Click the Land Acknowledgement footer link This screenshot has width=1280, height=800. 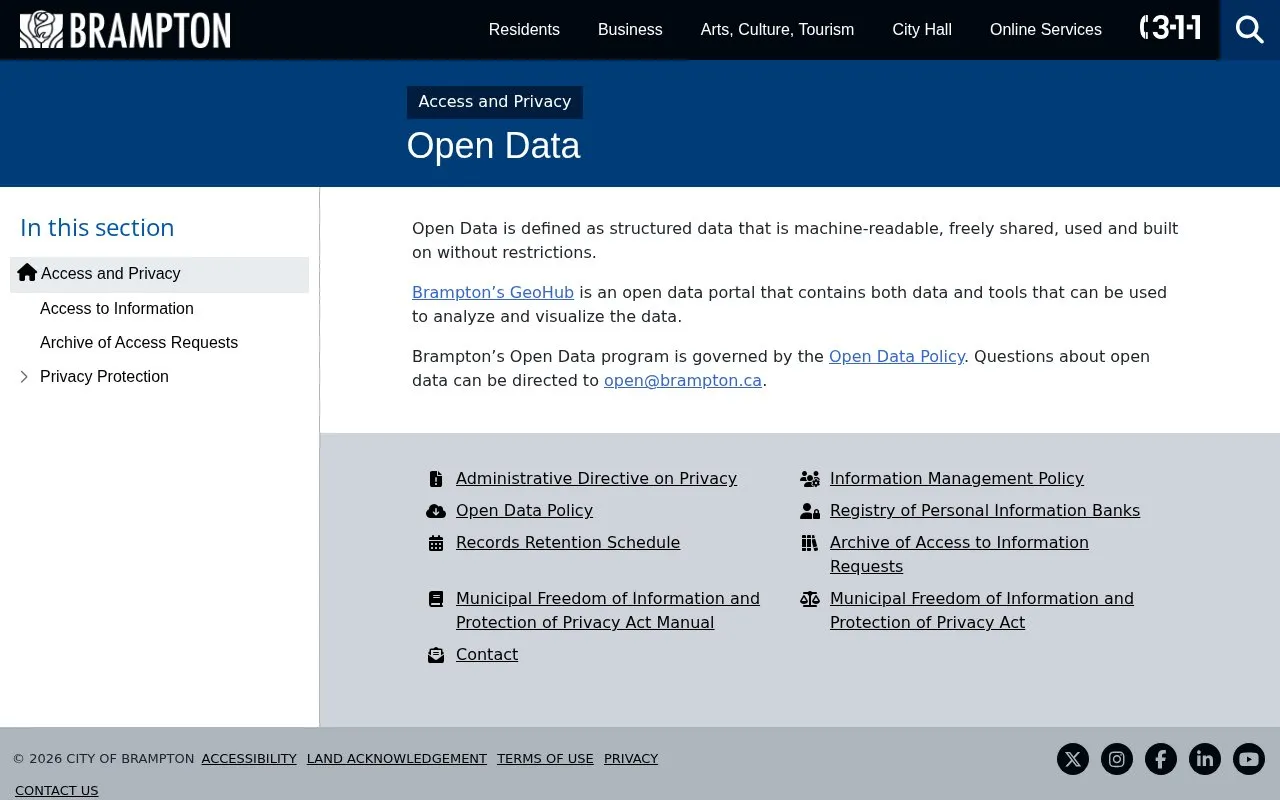click(x=397, y=759)
